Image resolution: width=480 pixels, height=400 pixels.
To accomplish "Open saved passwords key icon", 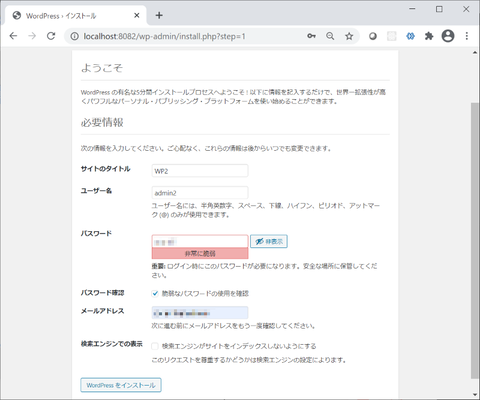I will click(x=311, y=36).
